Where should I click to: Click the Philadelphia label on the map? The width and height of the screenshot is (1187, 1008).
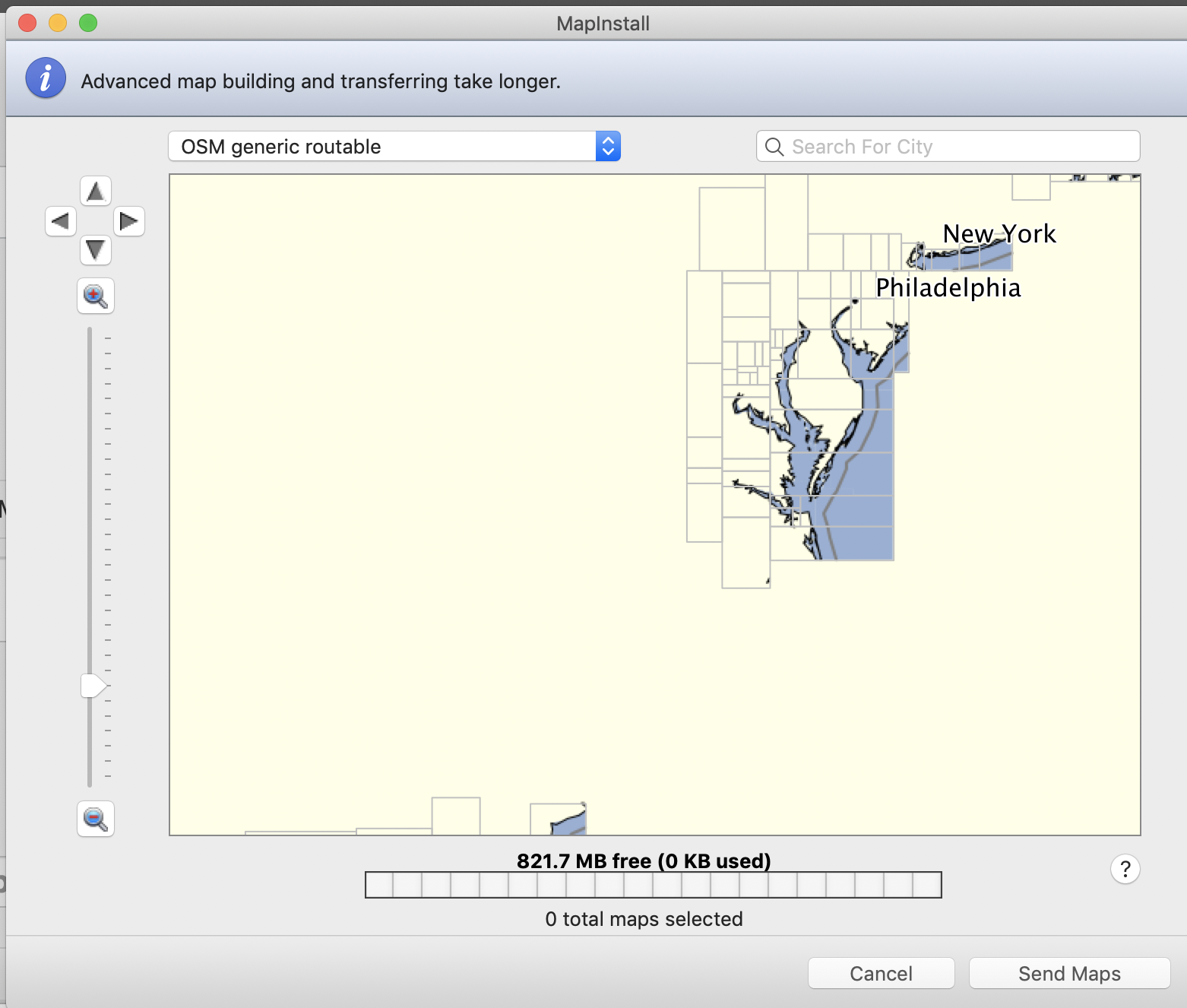[948, 288]
